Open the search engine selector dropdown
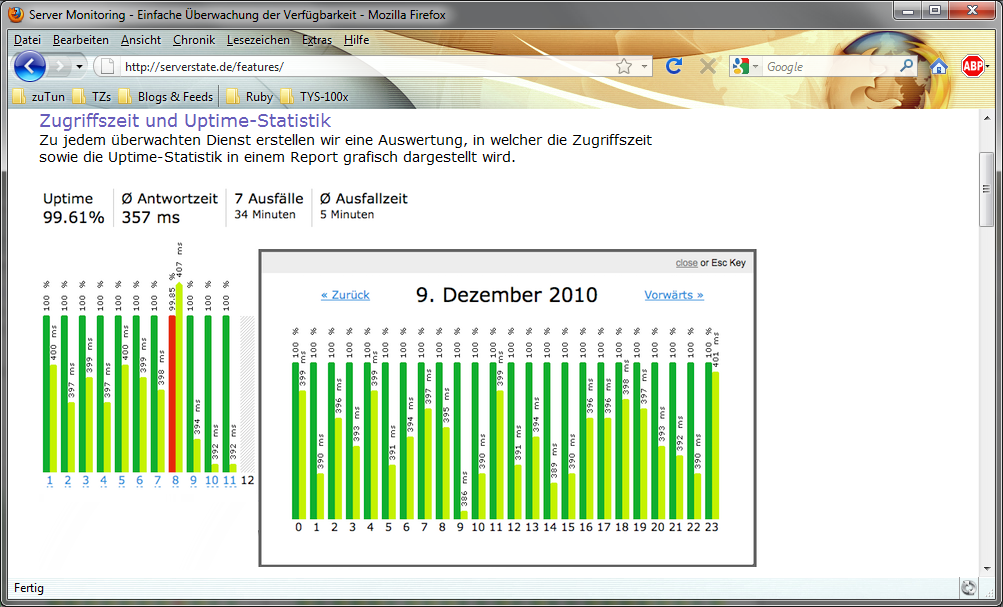The width and height of the screenshot is (1003, 607). (x=745, y=67)
